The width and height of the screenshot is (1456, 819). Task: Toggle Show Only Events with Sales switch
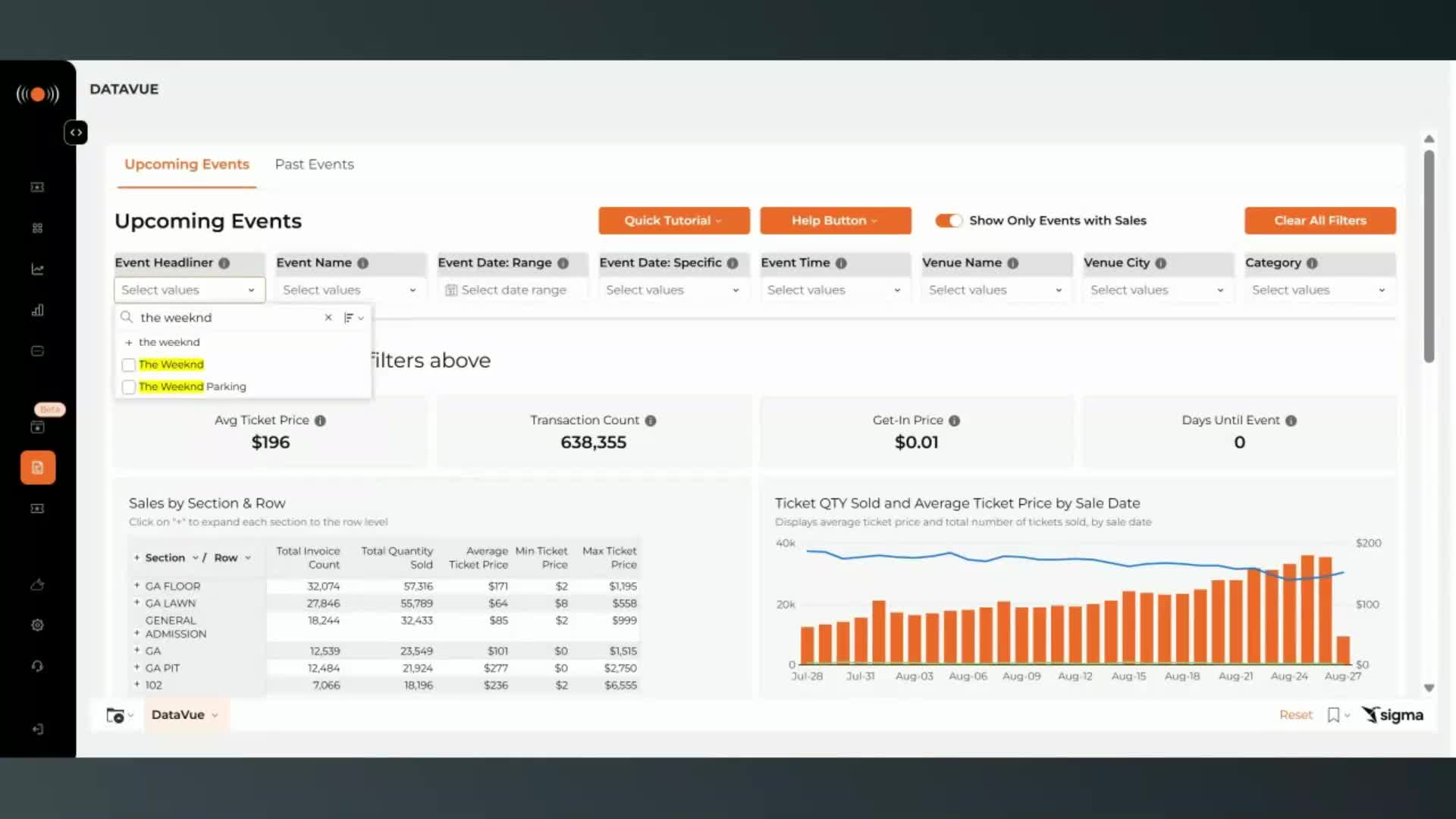948,221
